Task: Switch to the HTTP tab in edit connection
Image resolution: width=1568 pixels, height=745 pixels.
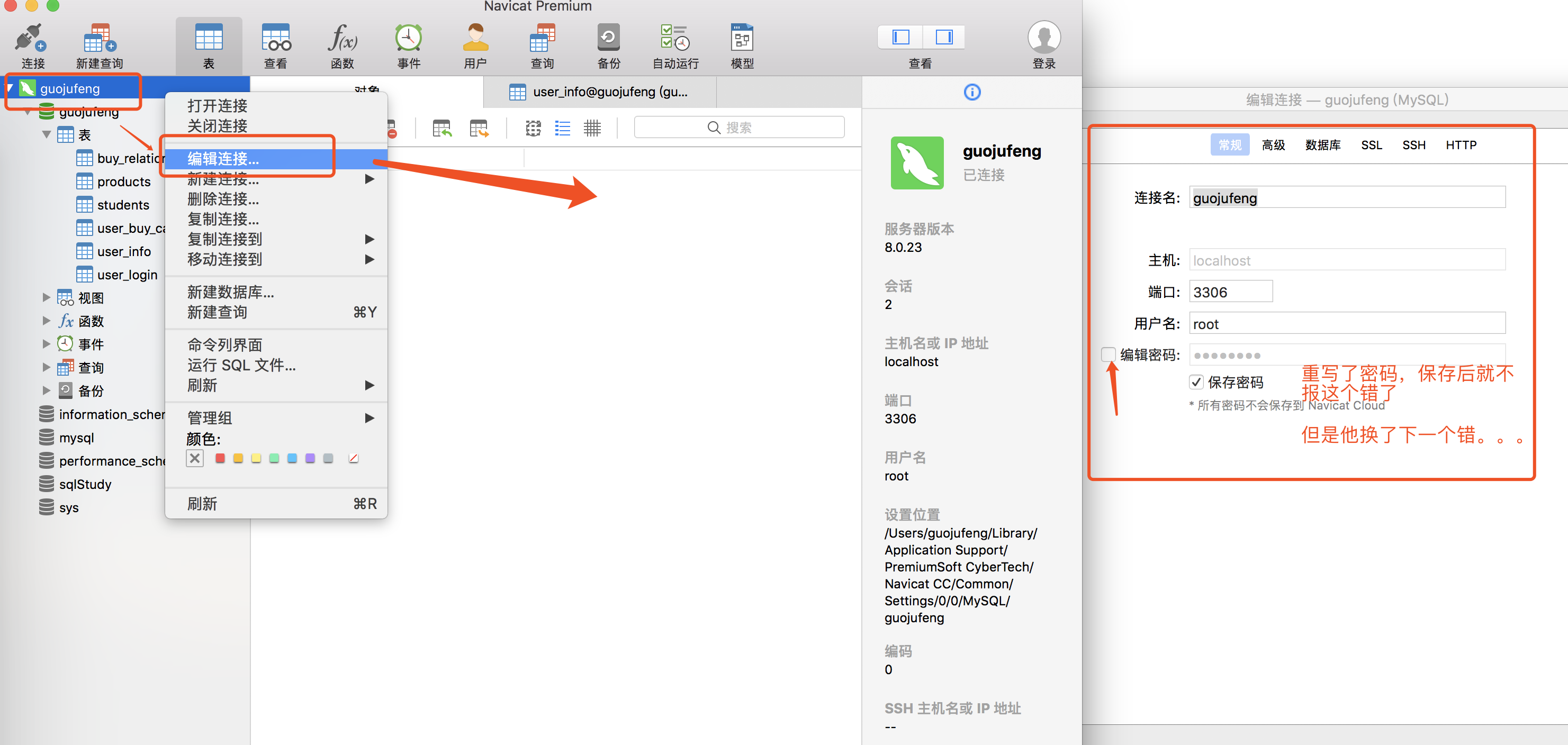Action: pos(1461,145)
